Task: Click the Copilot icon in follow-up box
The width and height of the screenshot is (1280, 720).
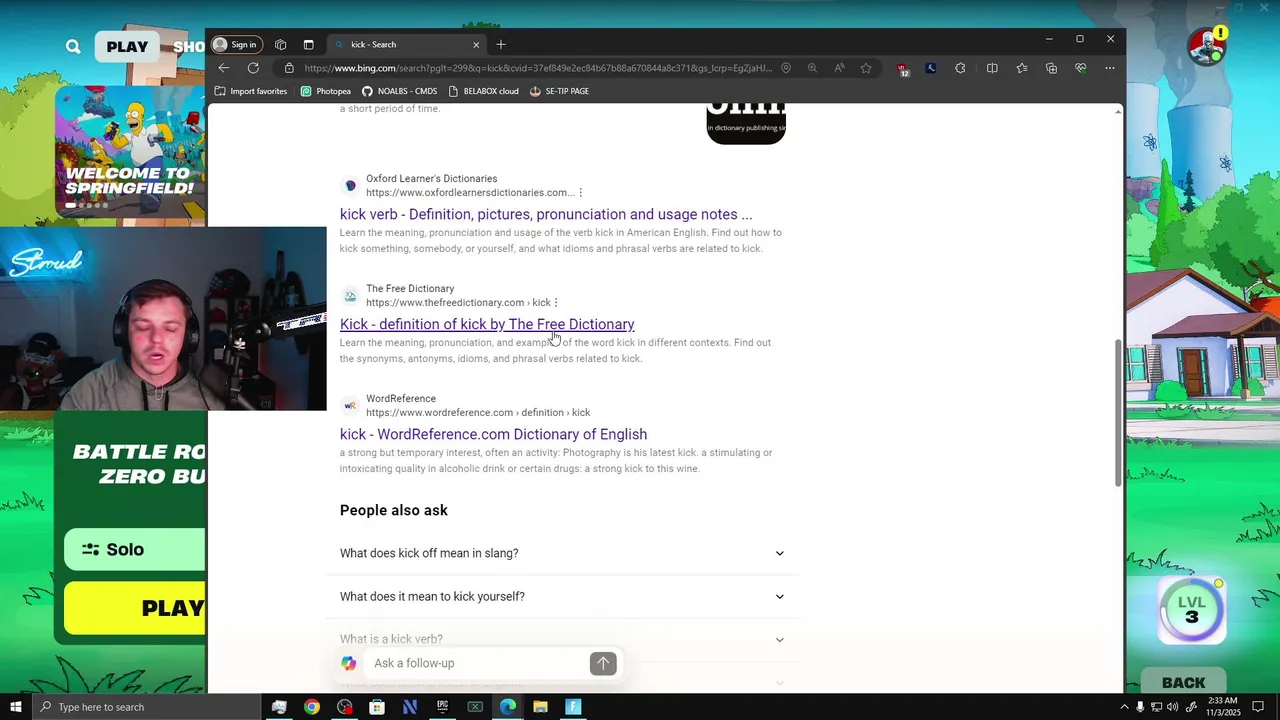Action: point(349,663)
